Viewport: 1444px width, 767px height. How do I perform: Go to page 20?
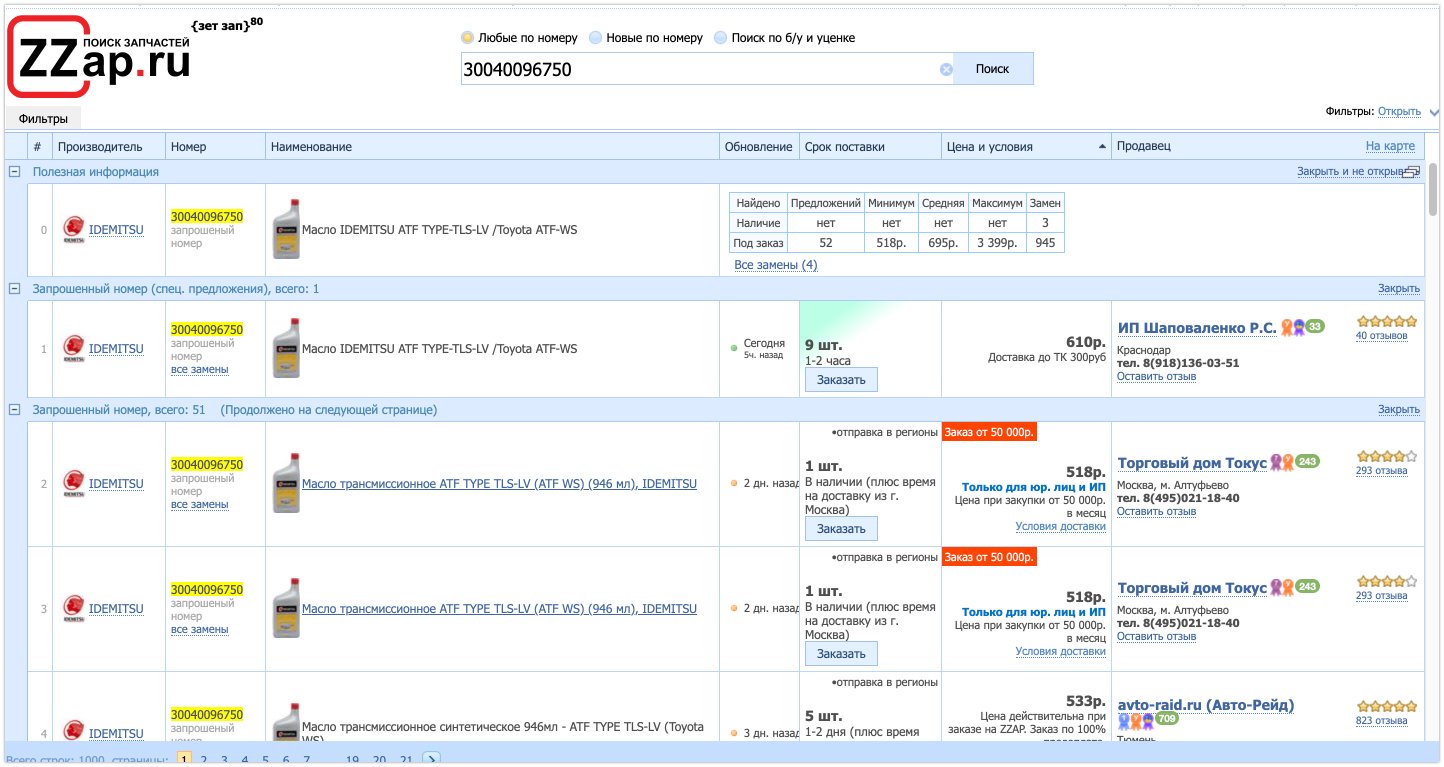379,760
